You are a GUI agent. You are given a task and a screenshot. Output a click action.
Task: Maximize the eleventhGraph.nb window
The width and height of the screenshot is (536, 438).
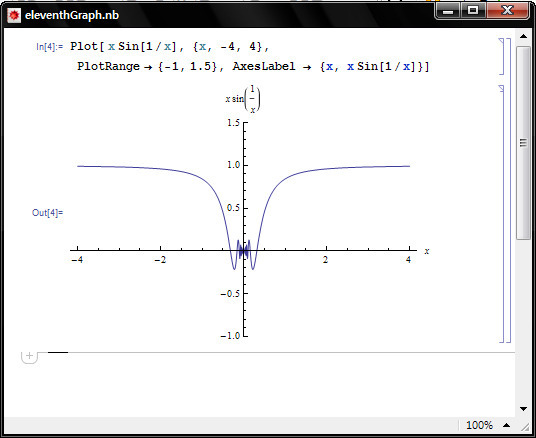[x=473, y=10]
